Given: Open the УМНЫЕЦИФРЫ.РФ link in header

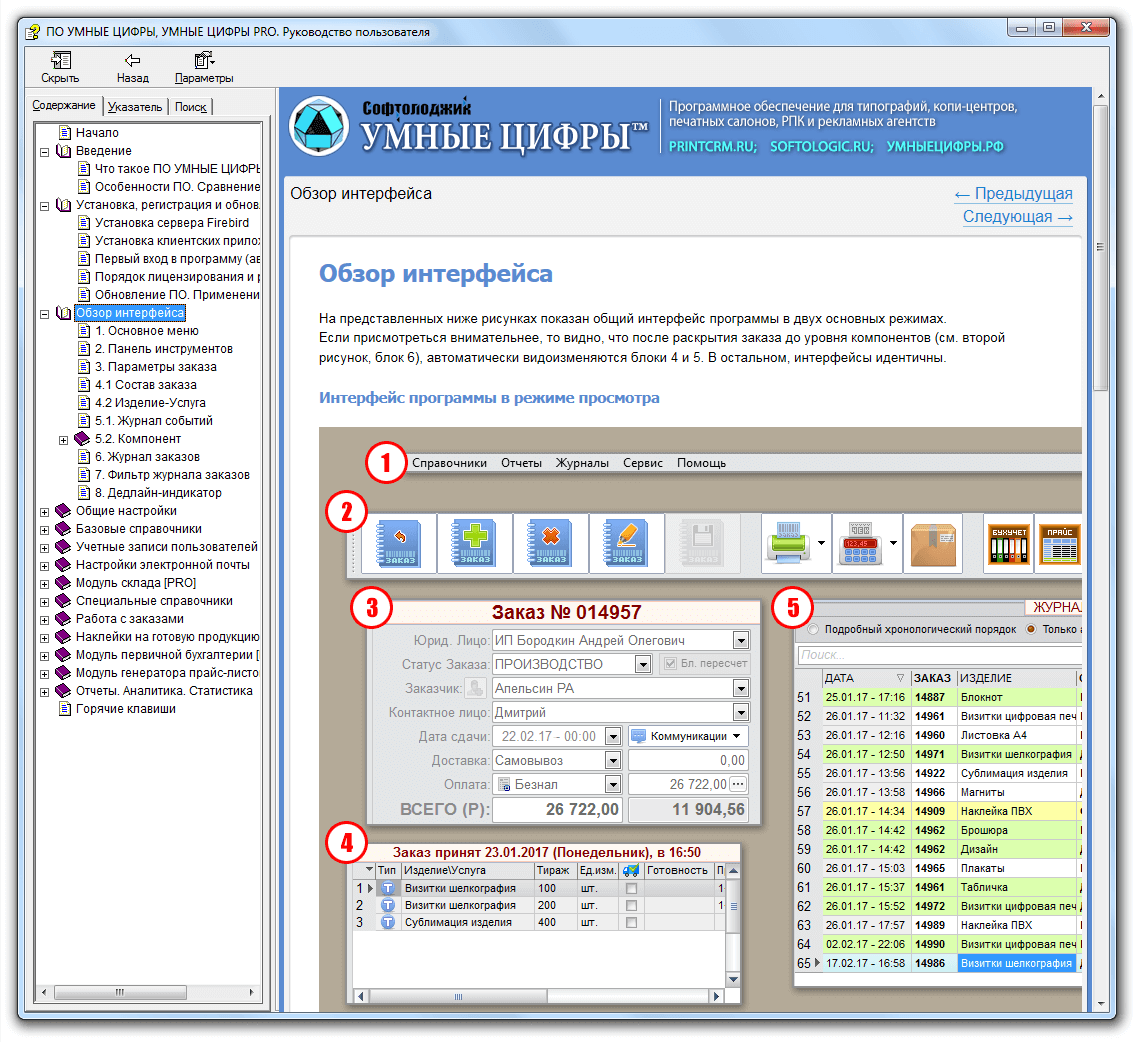Looking at the screenshot, I should pyautogui.click(x=945, y=147).
